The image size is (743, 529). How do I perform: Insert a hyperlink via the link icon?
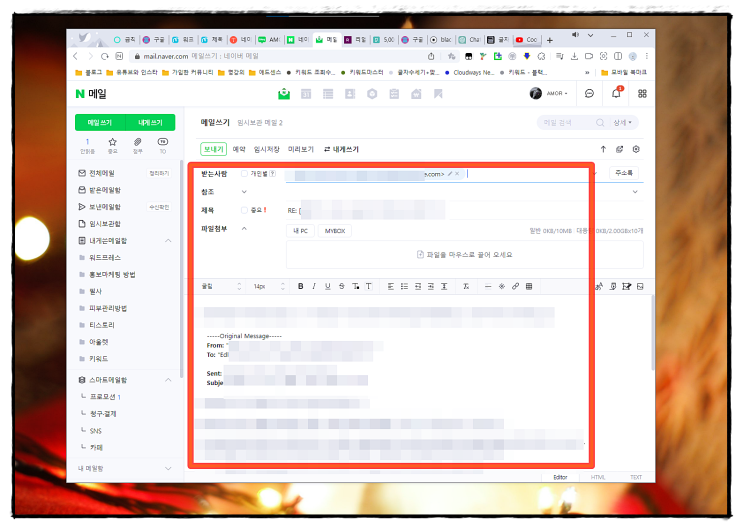(515, 286)
